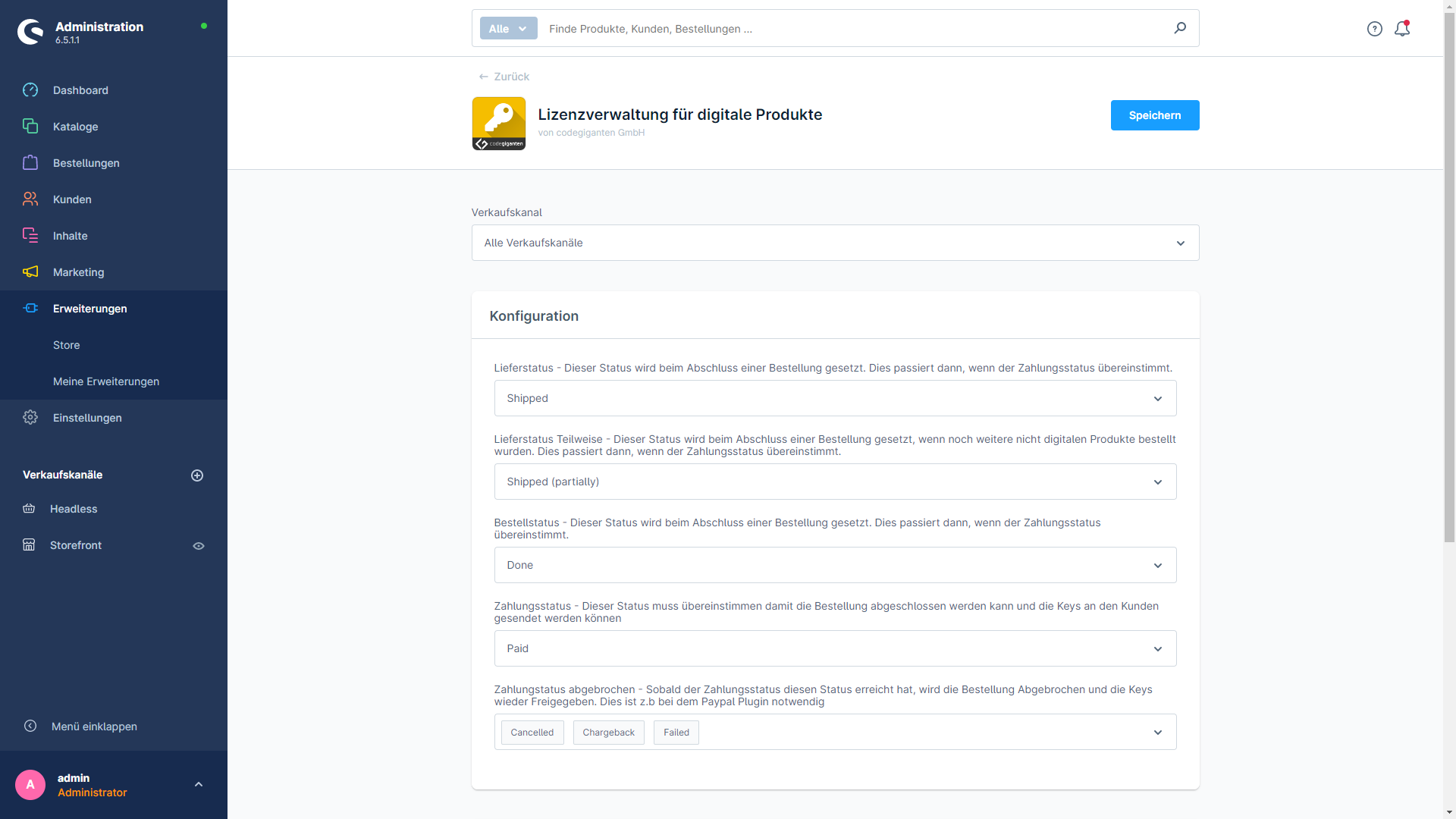This screenshot has width=1456, height=819.
Task: Open the Dashboard gauge icon
Action: (30, 90)
